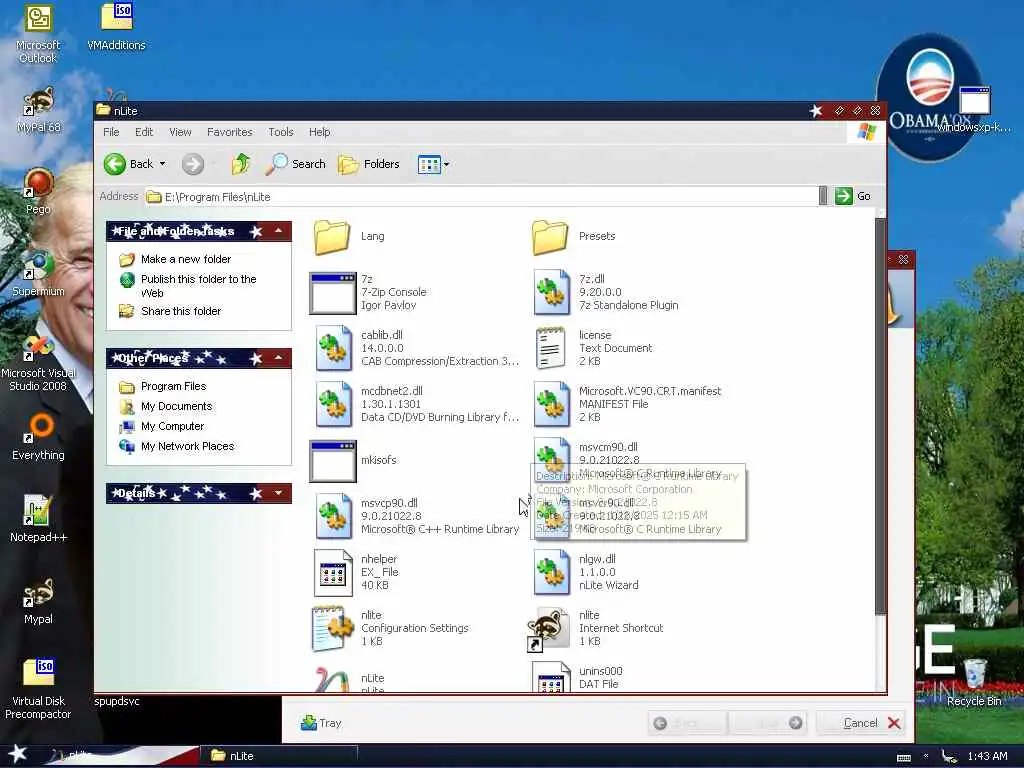Open the Tools menu
The image size is (1024, 768).
click(281, 132)
